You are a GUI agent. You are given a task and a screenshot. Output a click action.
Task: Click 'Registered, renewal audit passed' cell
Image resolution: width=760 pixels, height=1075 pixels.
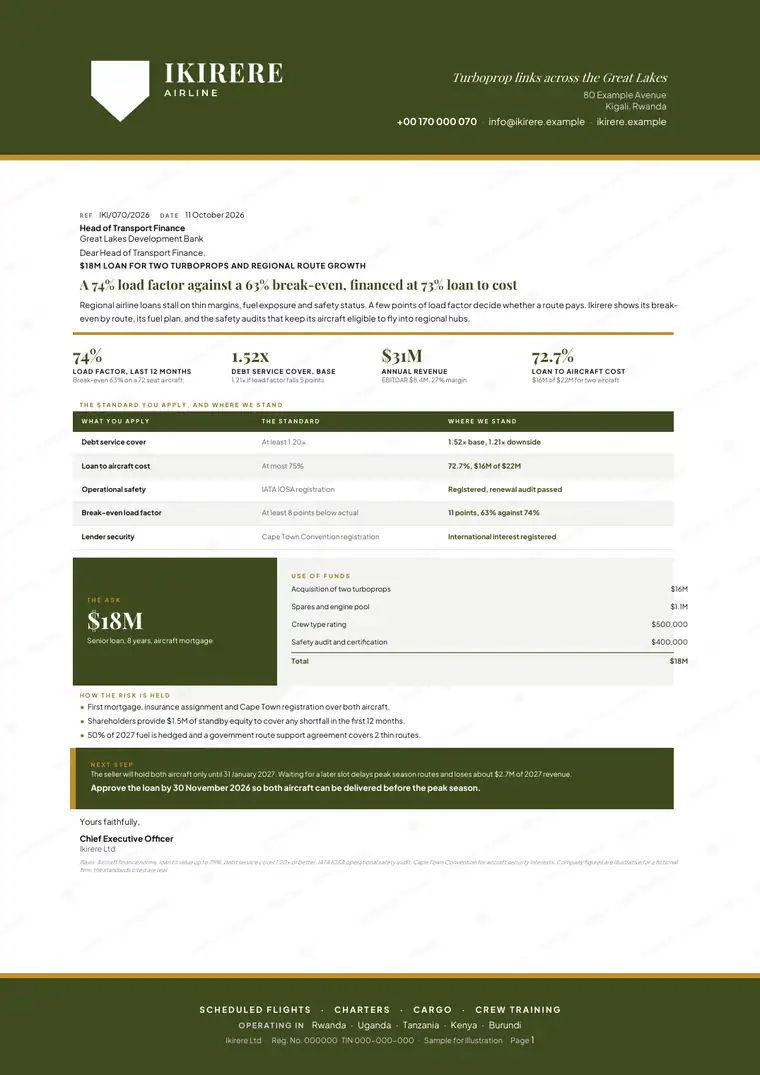point(505,490)
